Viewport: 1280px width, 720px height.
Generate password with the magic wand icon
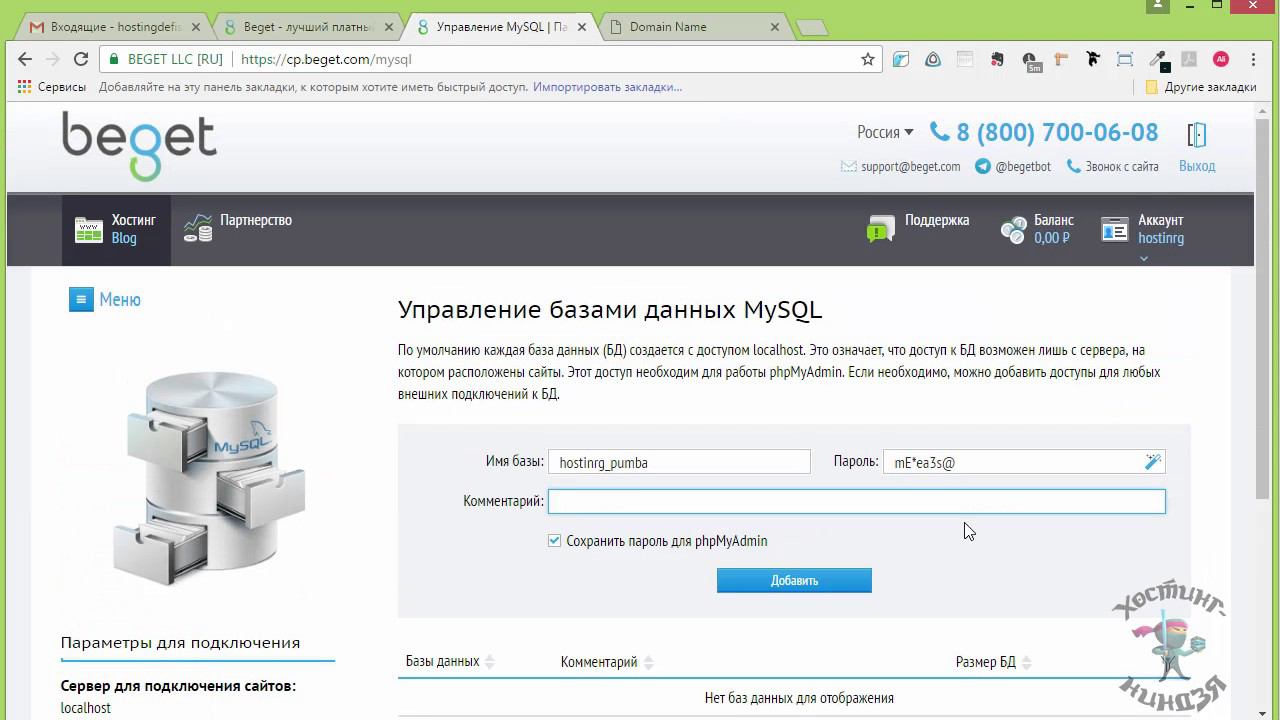pyautogui.click(x=1153, y=461)
